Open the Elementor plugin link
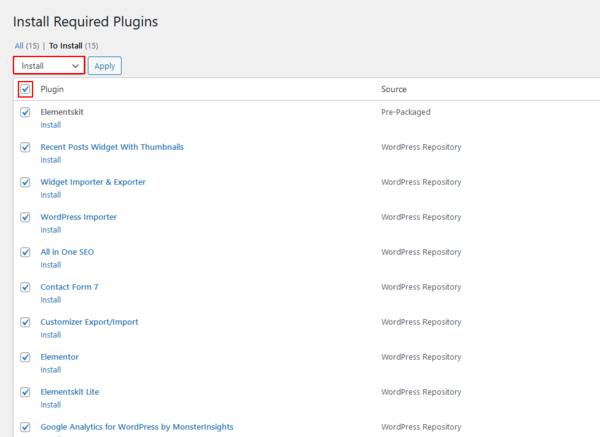 pos(59,357)
